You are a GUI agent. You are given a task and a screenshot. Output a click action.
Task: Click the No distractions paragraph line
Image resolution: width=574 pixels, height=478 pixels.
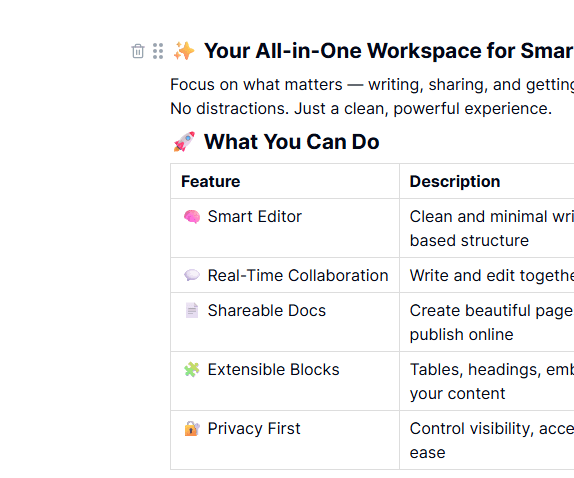point(361,109)
